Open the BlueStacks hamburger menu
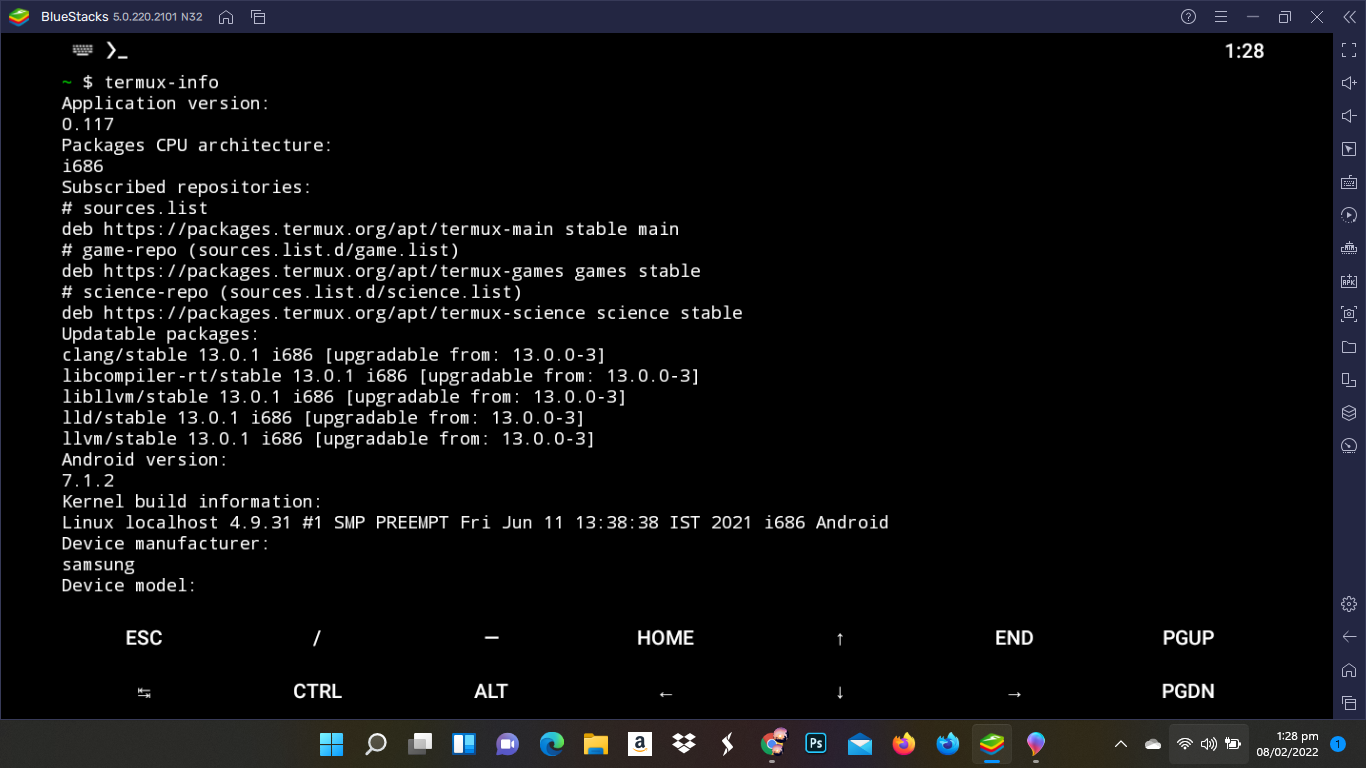The image size is (1366, 768). click(1220, 17)
